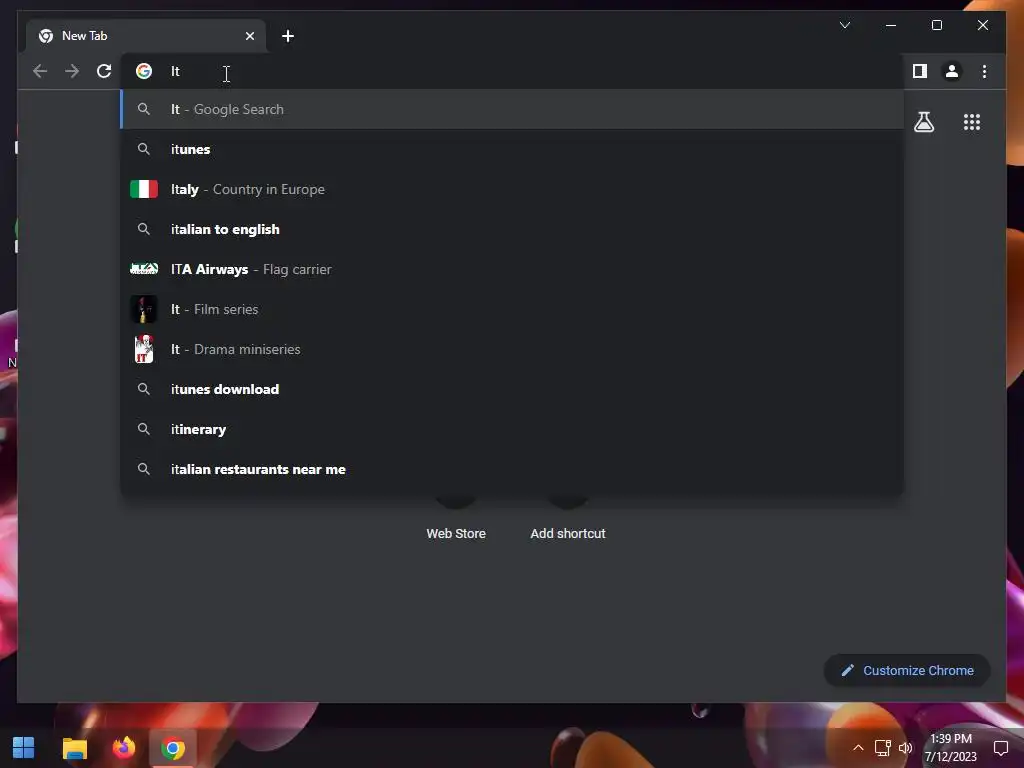The width and height of the screenshot is (1024, 768).
Task: Click the Customize Chrome button
Action: click(x=907, y=671)
